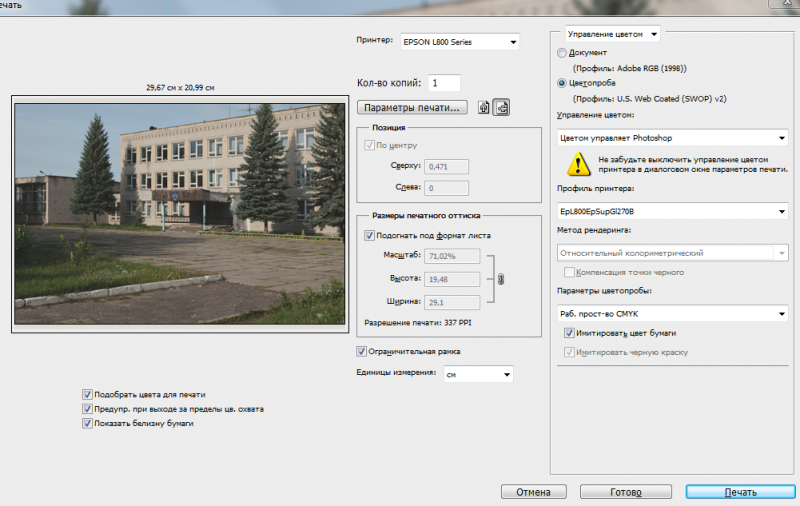The image size is (800, 506).
Task: Select the Документ radio button
Action: pos(562,53)
